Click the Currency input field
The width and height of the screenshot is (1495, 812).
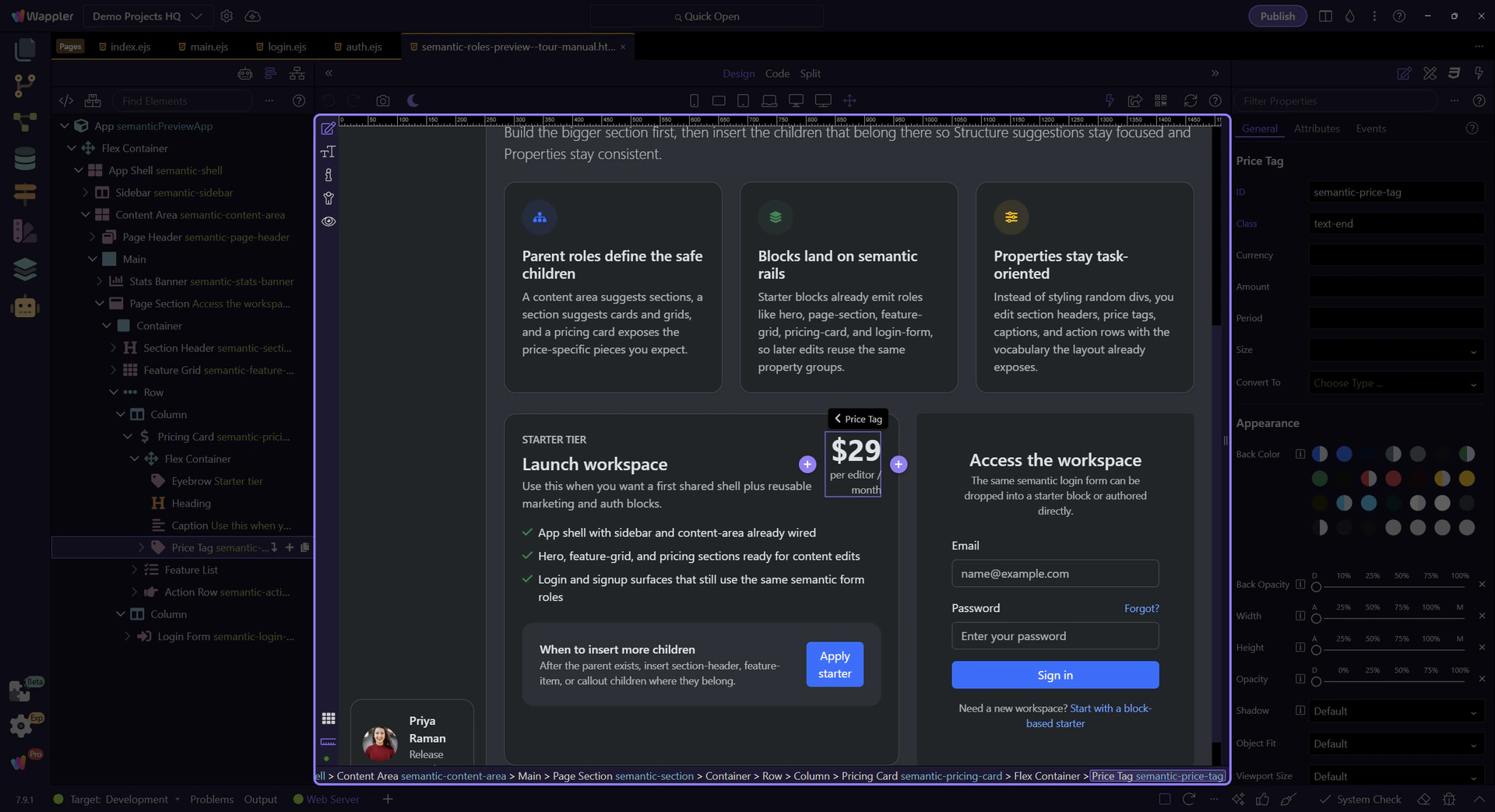pyautogui.click(x=1395, y=255)
